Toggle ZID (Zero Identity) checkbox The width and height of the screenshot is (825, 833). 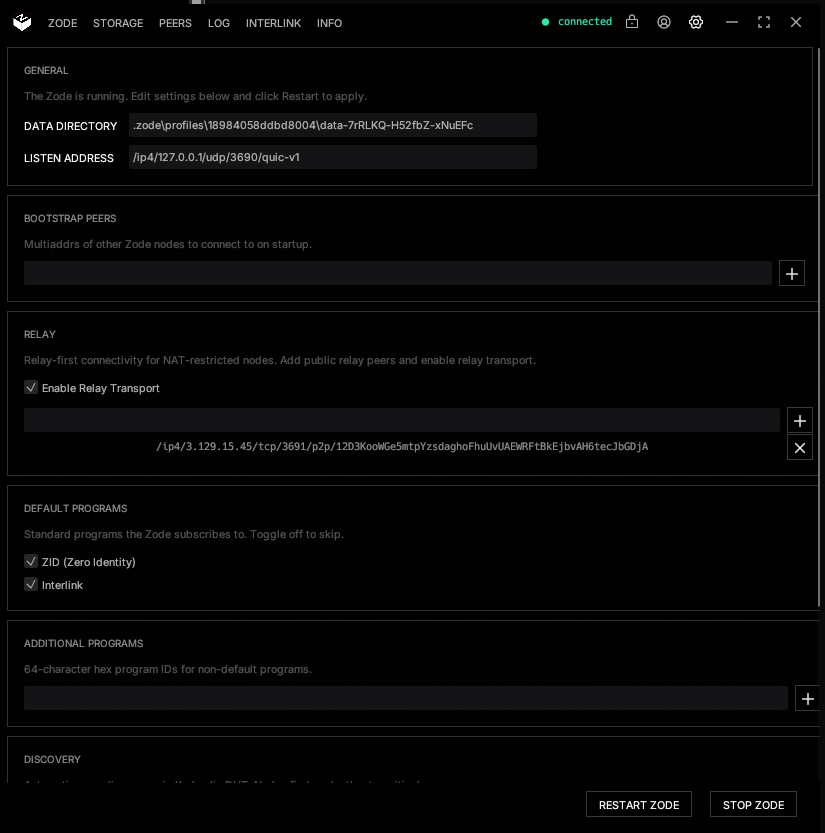(31, 562)
